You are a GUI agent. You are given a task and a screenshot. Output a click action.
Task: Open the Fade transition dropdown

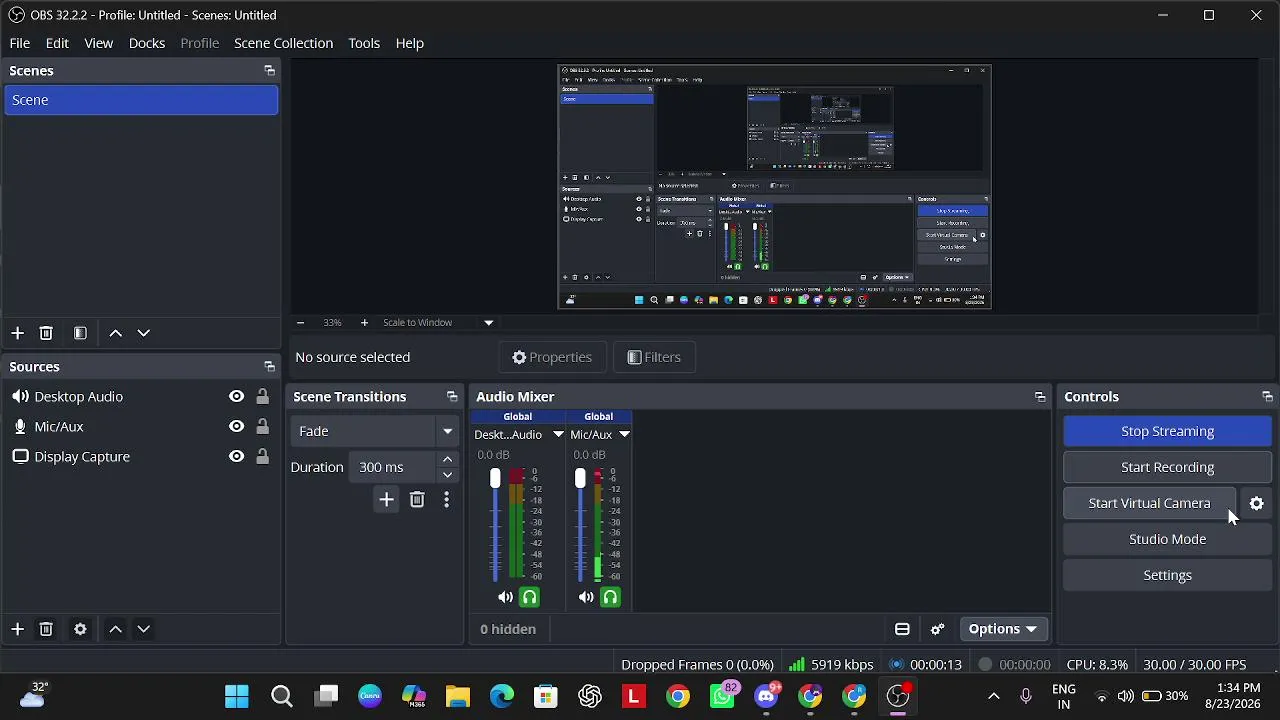tap(374, 431)
